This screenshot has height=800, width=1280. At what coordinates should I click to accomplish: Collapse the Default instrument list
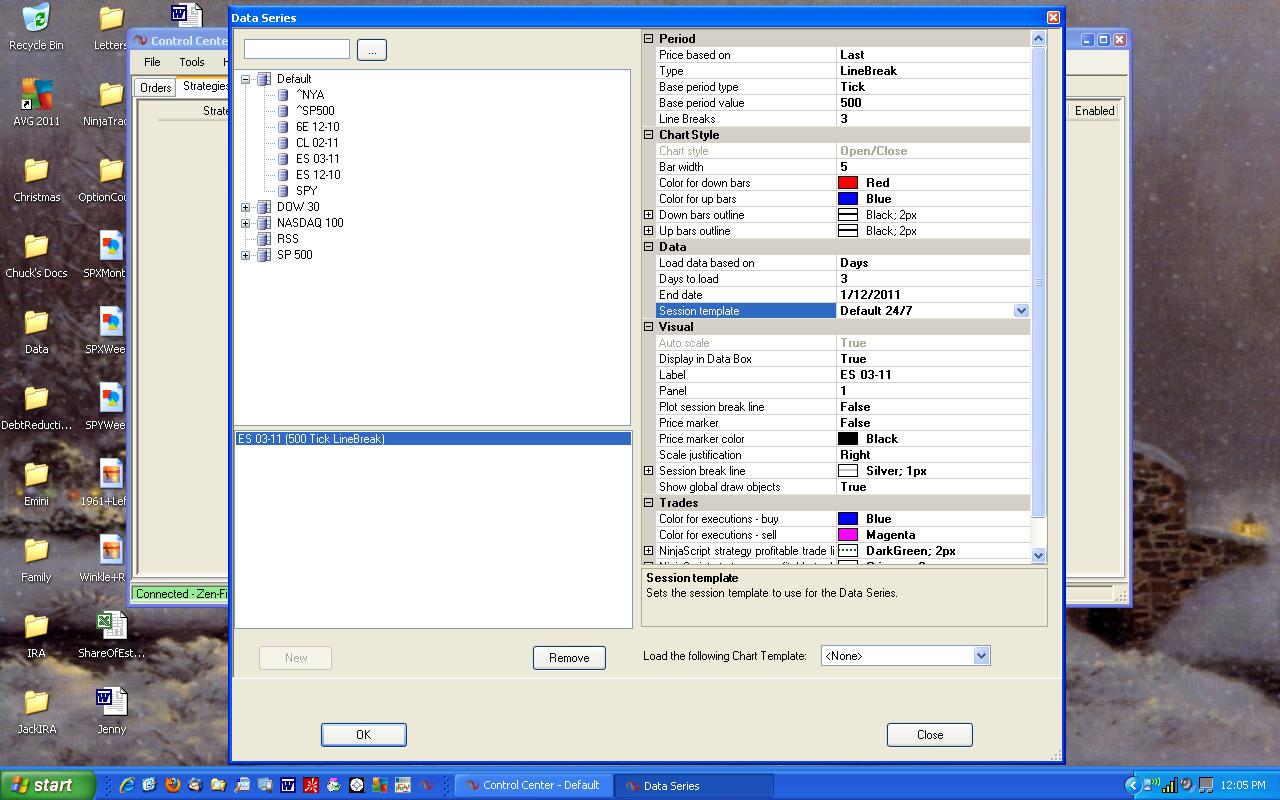tap(246, 79)
